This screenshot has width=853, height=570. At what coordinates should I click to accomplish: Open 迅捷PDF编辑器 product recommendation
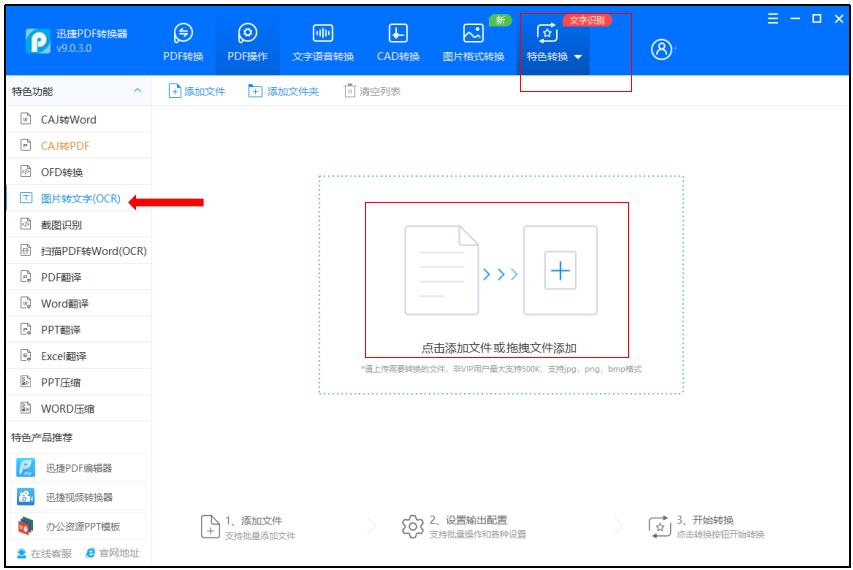point(78,468)
